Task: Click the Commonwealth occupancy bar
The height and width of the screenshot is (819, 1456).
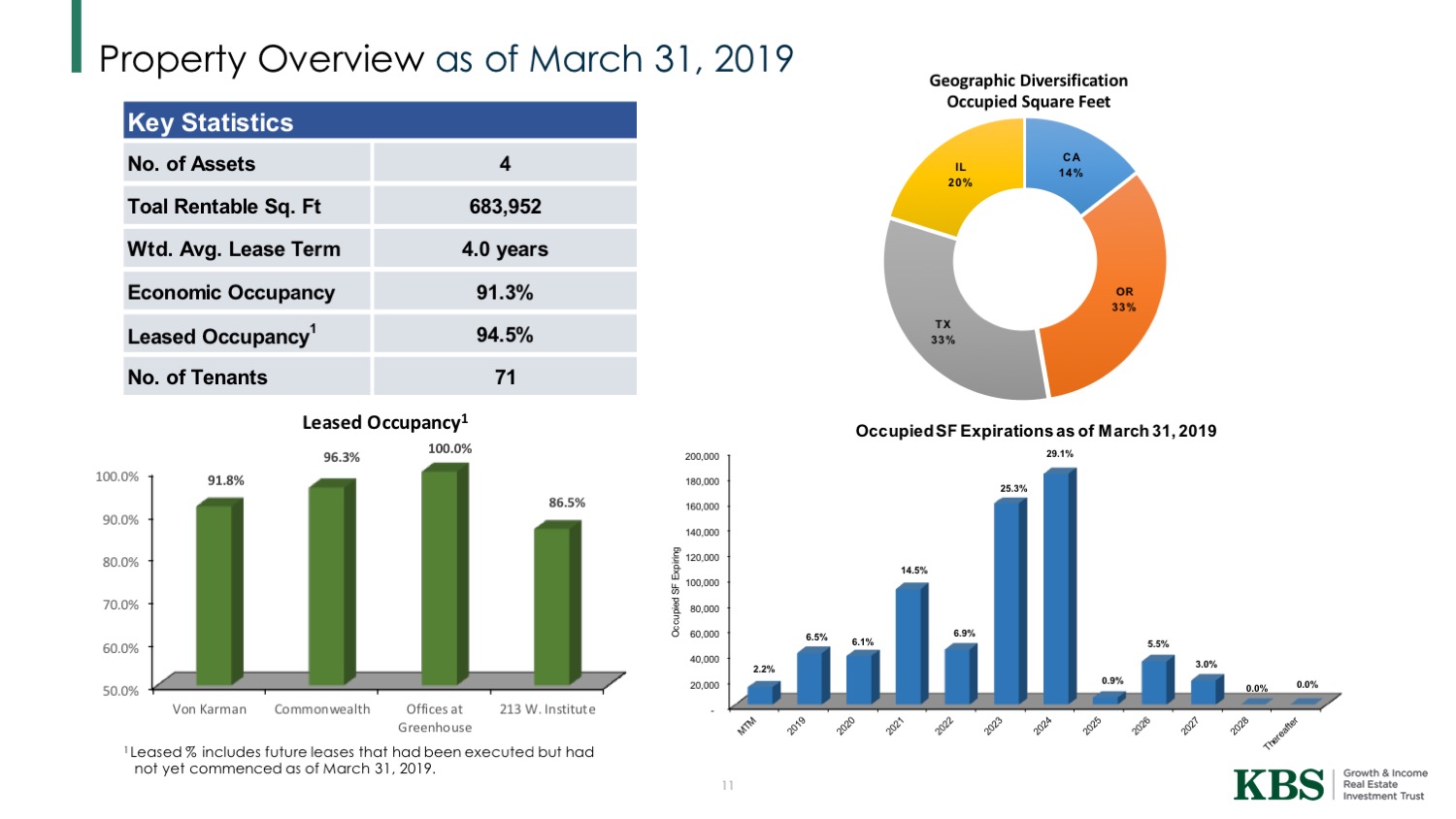Action: tap(332, 582)
